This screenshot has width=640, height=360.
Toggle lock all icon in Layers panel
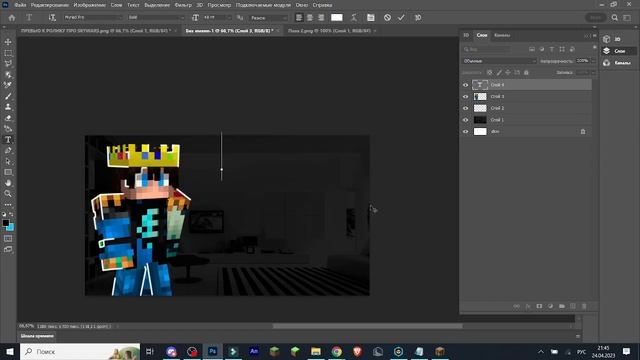527,73
